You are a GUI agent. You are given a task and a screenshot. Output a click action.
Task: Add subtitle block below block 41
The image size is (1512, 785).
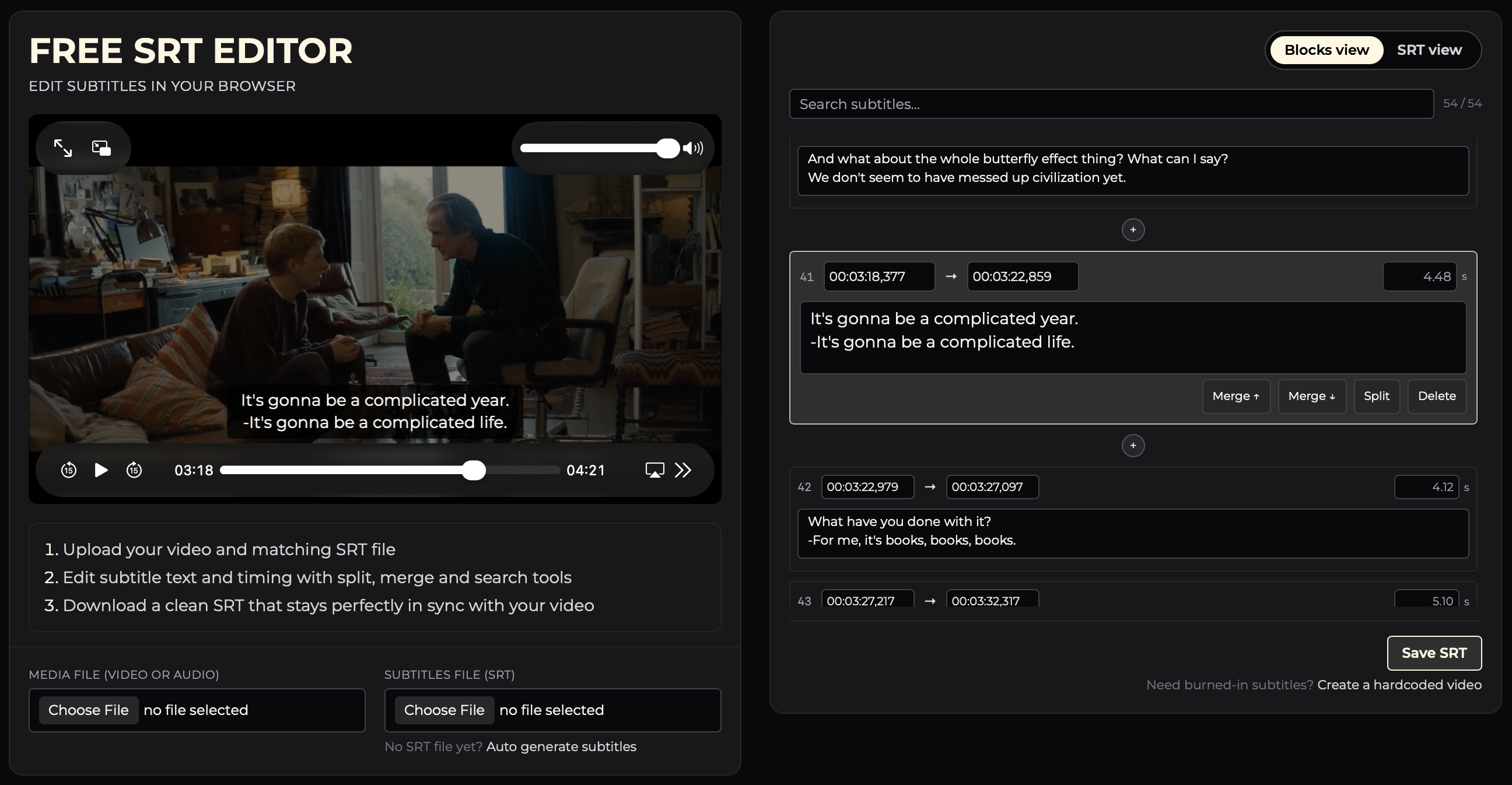(1133, 446)
